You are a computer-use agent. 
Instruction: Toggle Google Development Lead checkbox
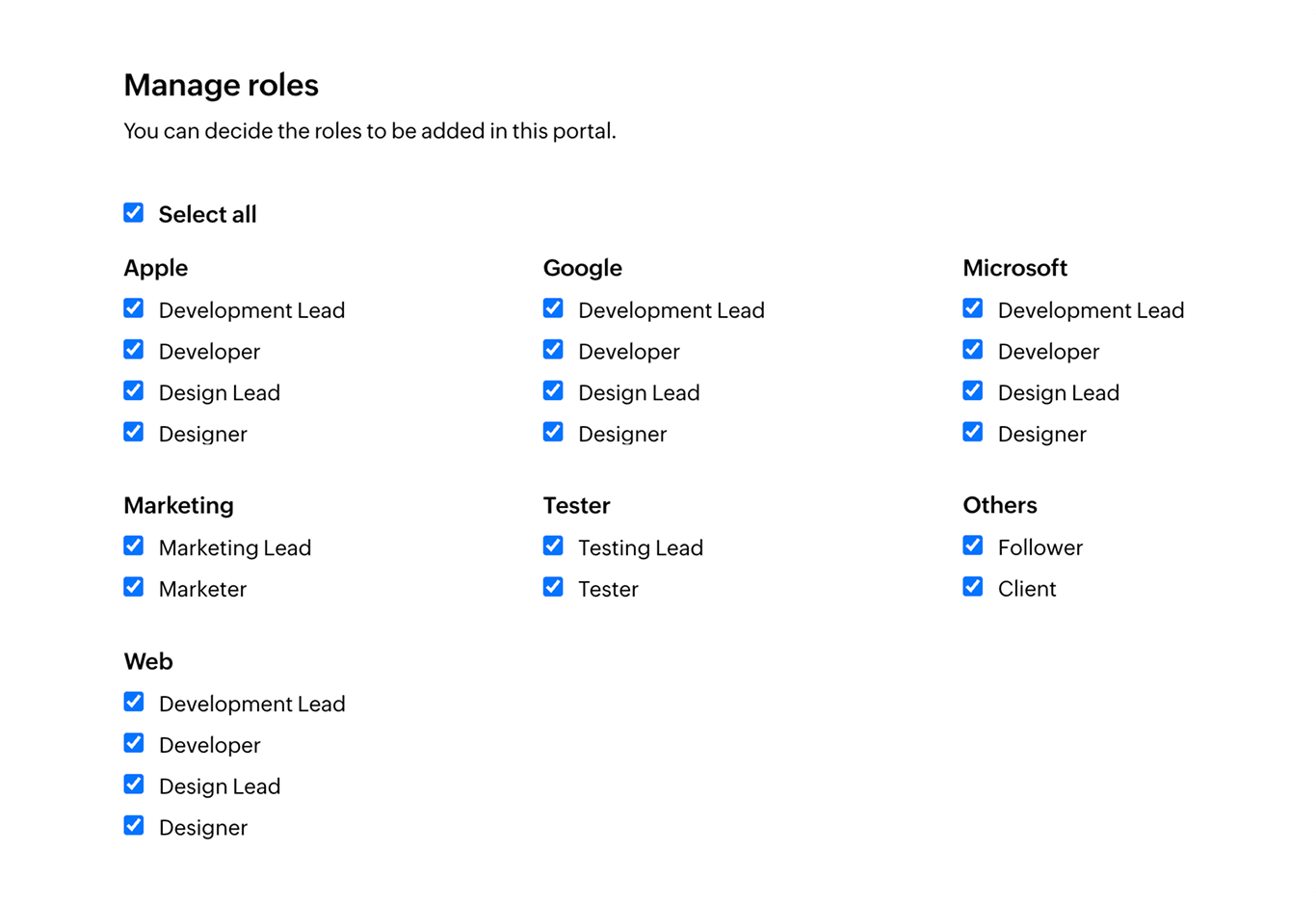[x=553, y=308]
